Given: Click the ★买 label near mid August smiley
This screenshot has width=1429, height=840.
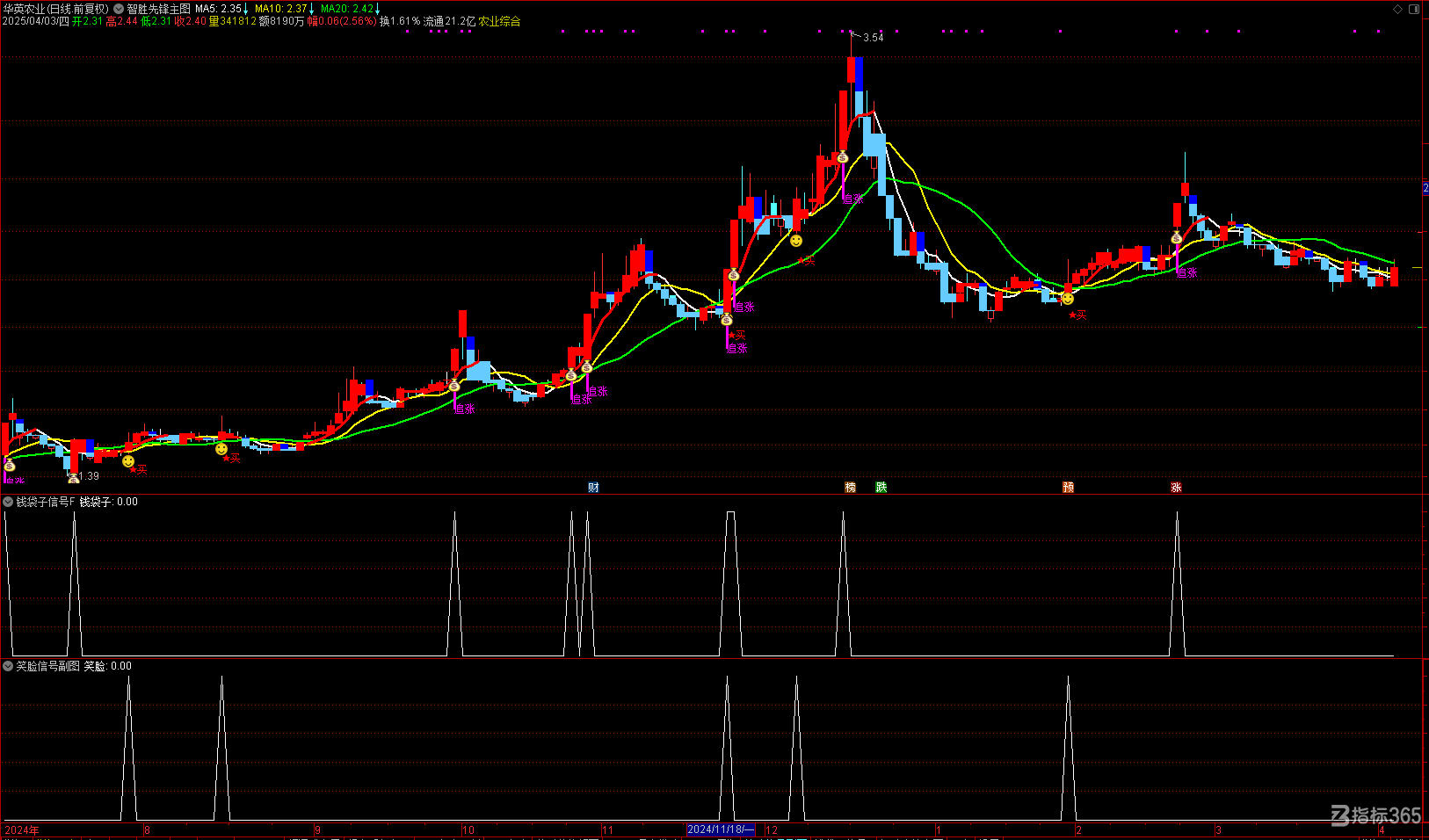Looking at the screenshot, I should point(231,458).
